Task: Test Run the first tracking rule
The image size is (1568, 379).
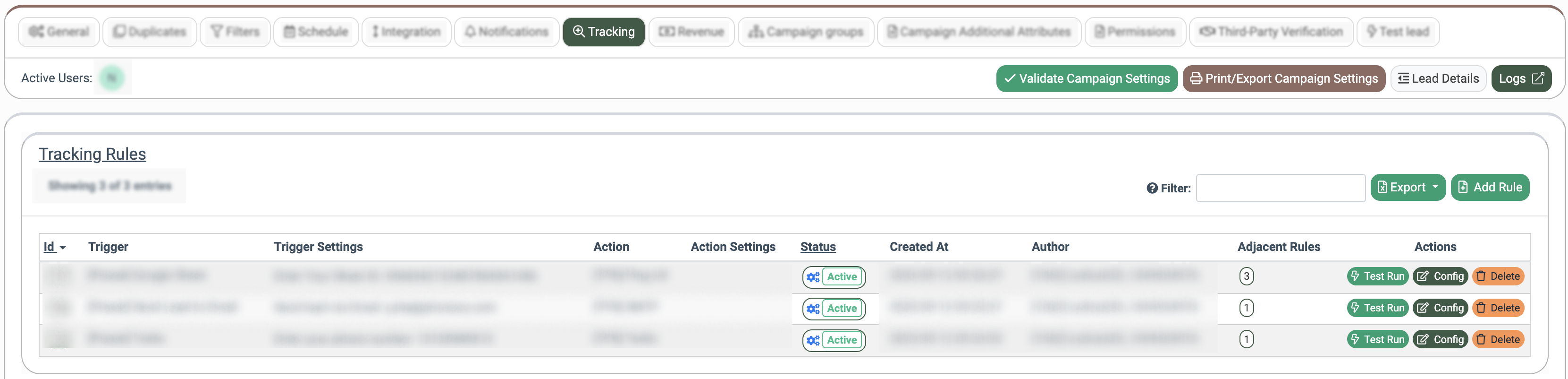Action: tap(1377, 276)
